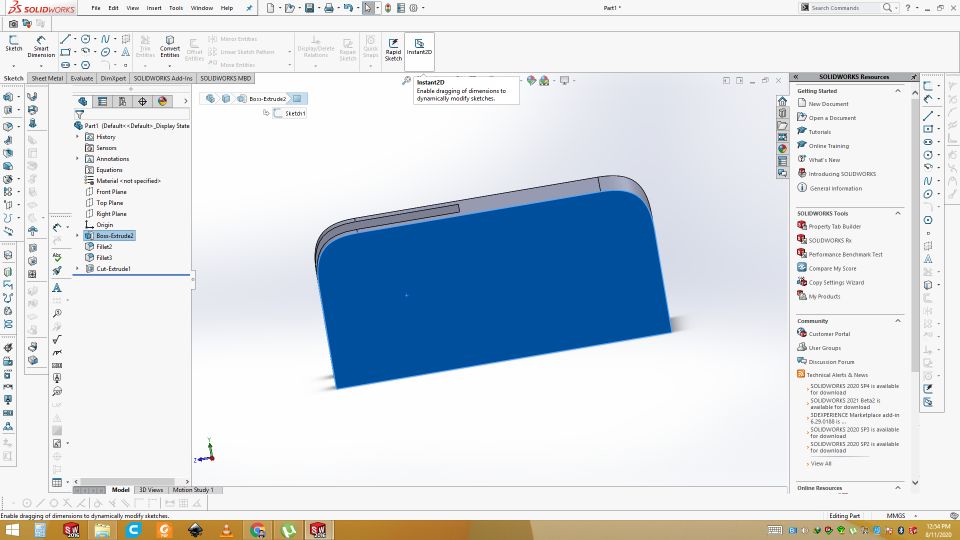Open the DimXpertManager crosshair tab icon

coord(142,102)
